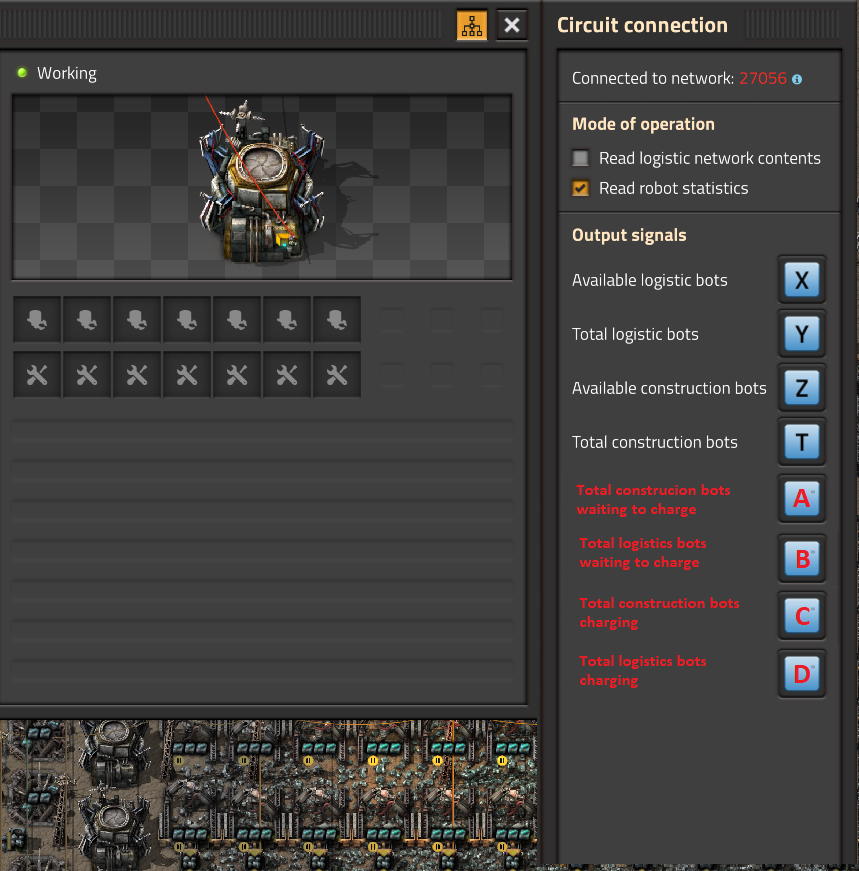
Task: Click the 'Available logistic bots' label
Action: coord(650,280)
